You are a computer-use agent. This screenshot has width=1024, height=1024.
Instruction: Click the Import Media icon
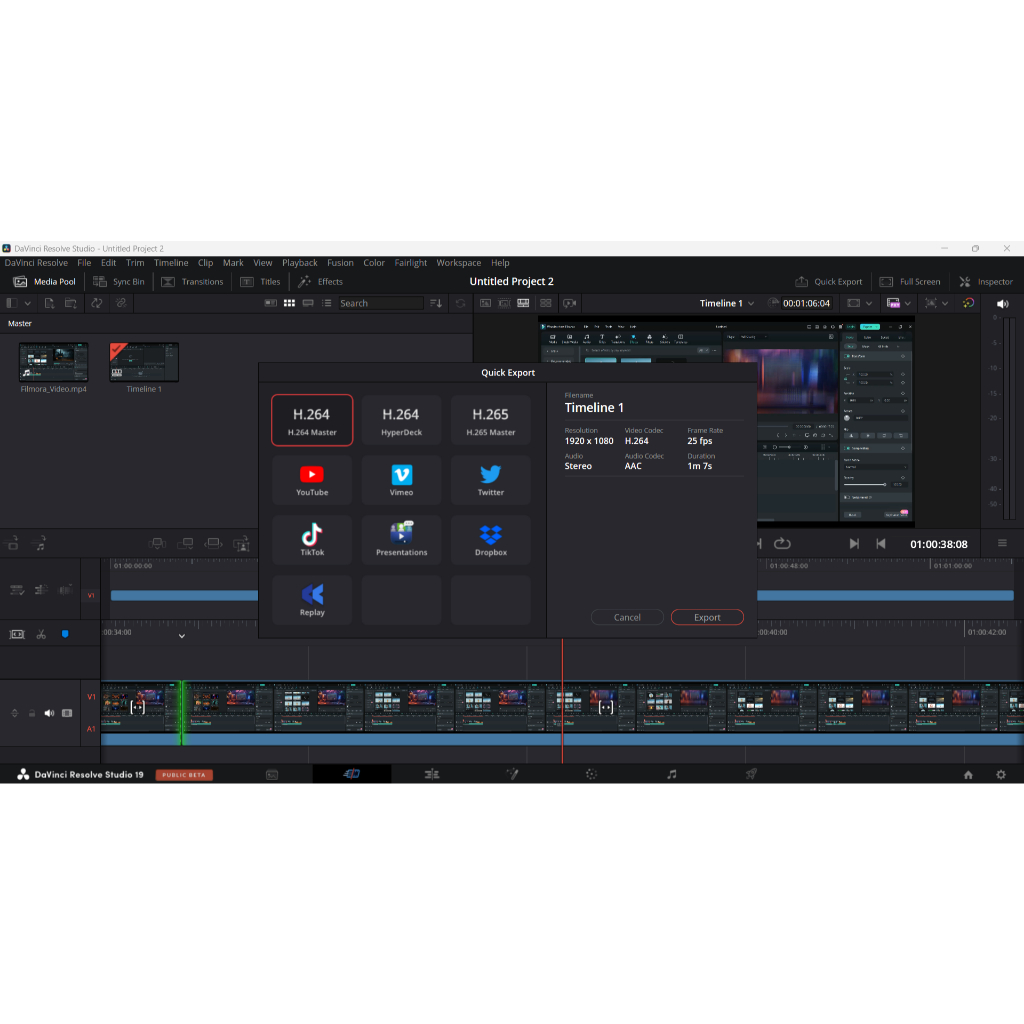(x=50, y=303)
